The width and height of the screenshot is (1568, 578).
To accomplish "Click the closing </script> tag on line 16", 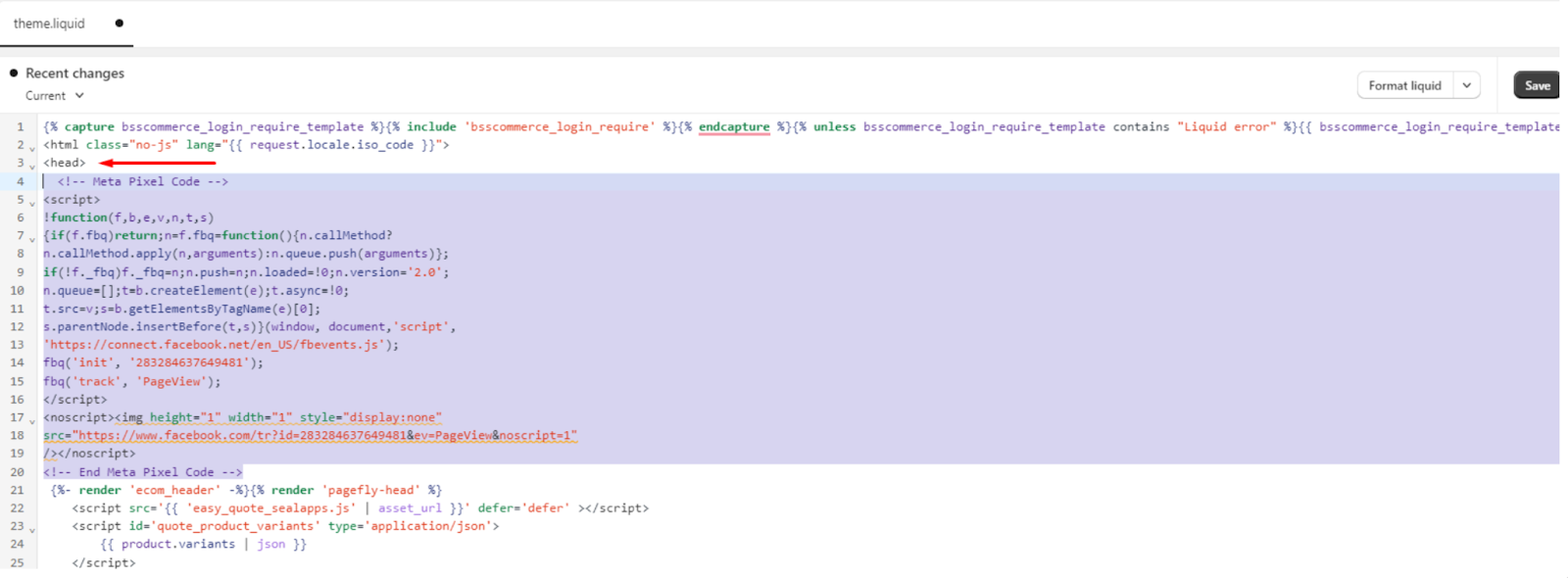I will point(75,399).
